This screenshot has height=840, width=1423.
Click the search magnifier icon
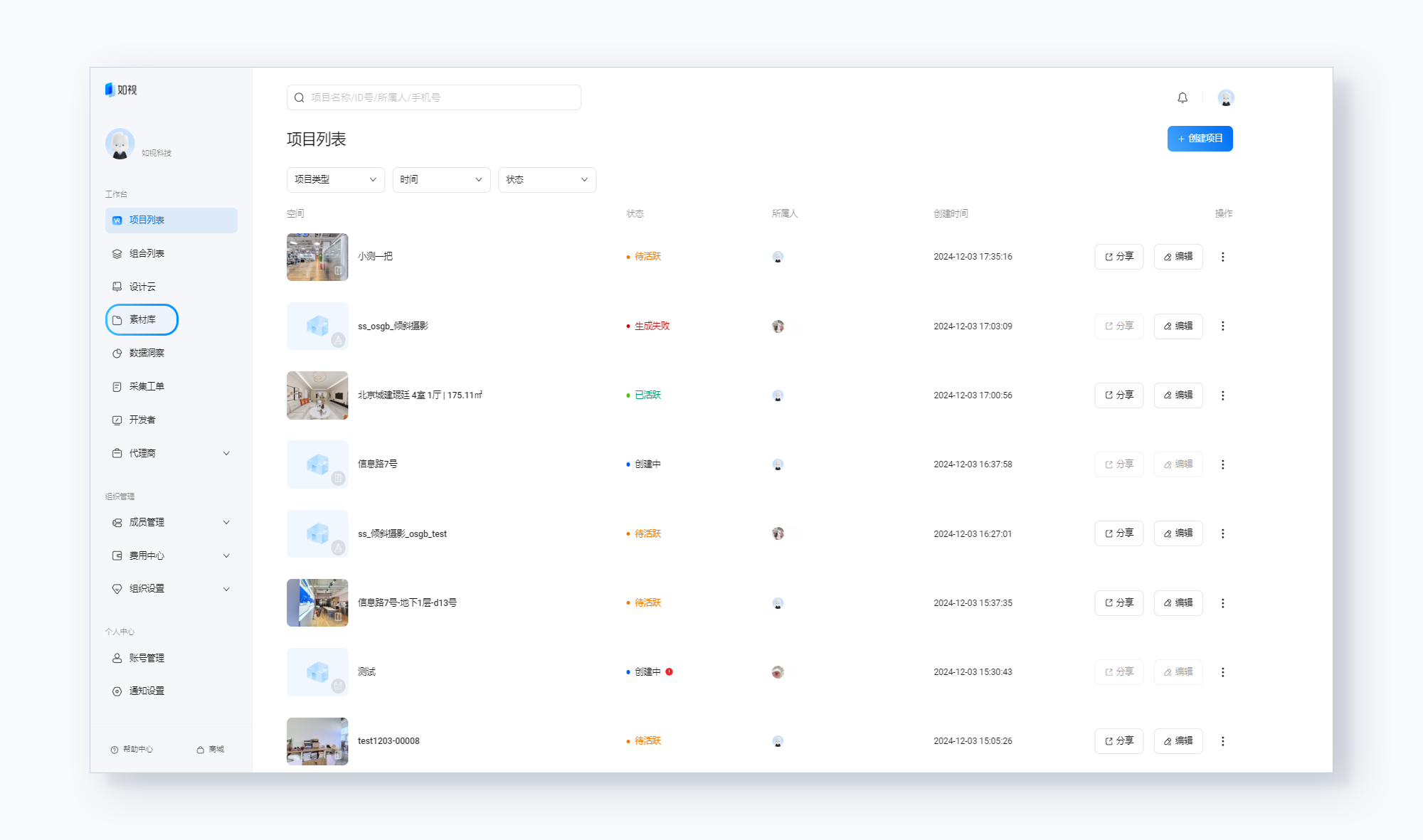pos(300,97)
